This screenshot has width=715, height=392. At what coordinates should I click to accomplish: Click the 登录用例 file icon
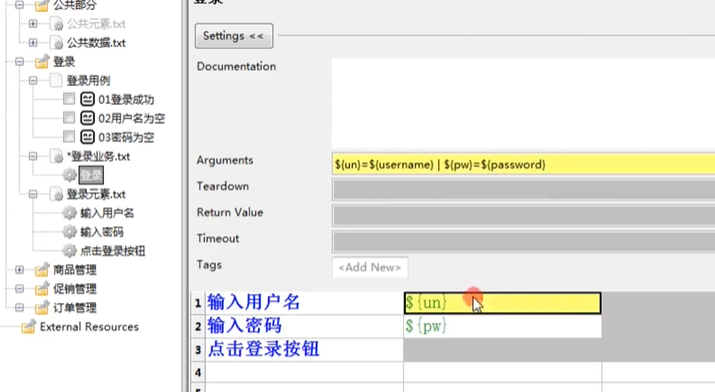[x=56, y=81]
